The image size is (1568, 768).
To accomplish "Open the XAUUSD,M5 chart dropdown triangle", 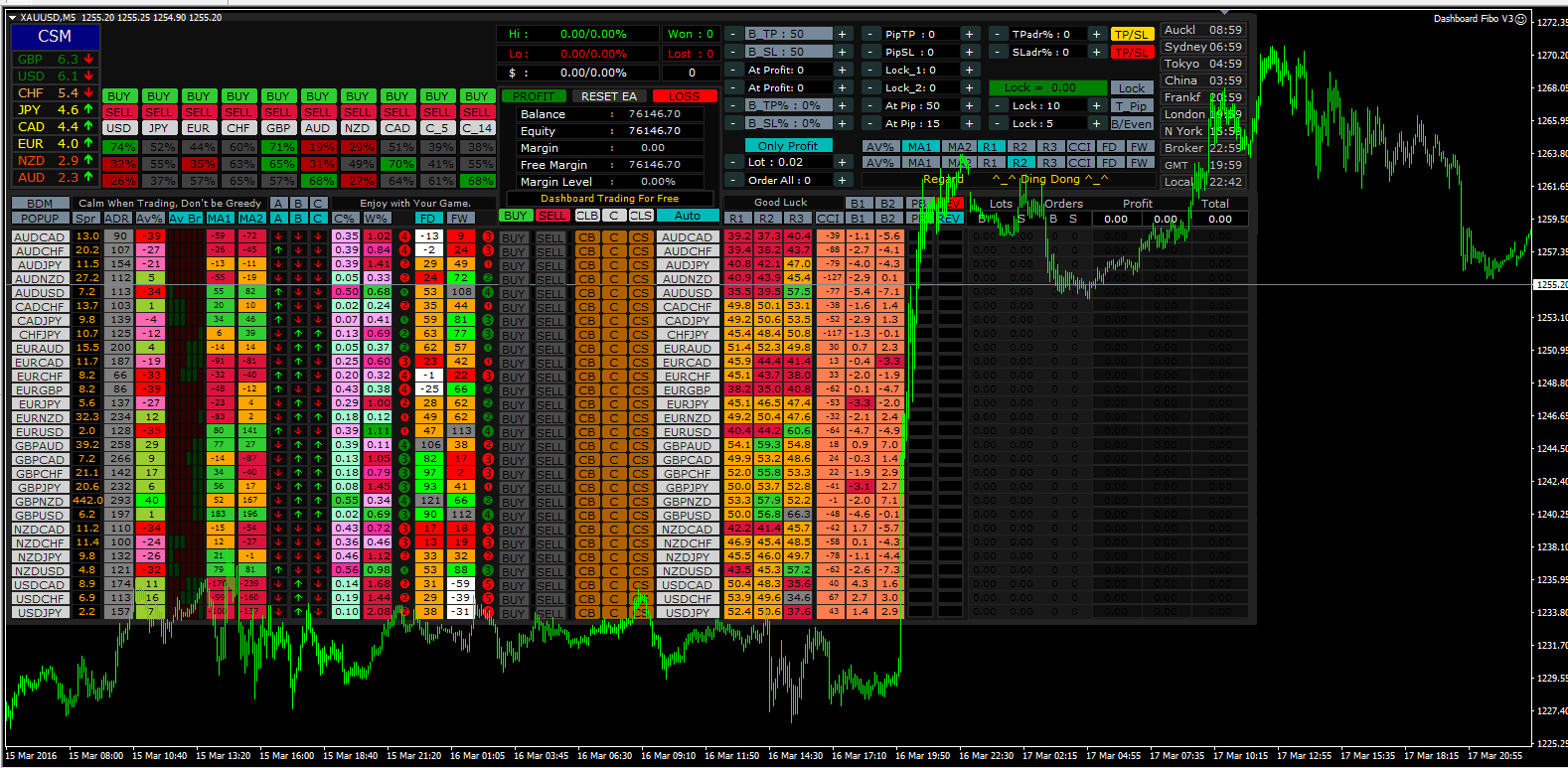I will coord(12,18).
